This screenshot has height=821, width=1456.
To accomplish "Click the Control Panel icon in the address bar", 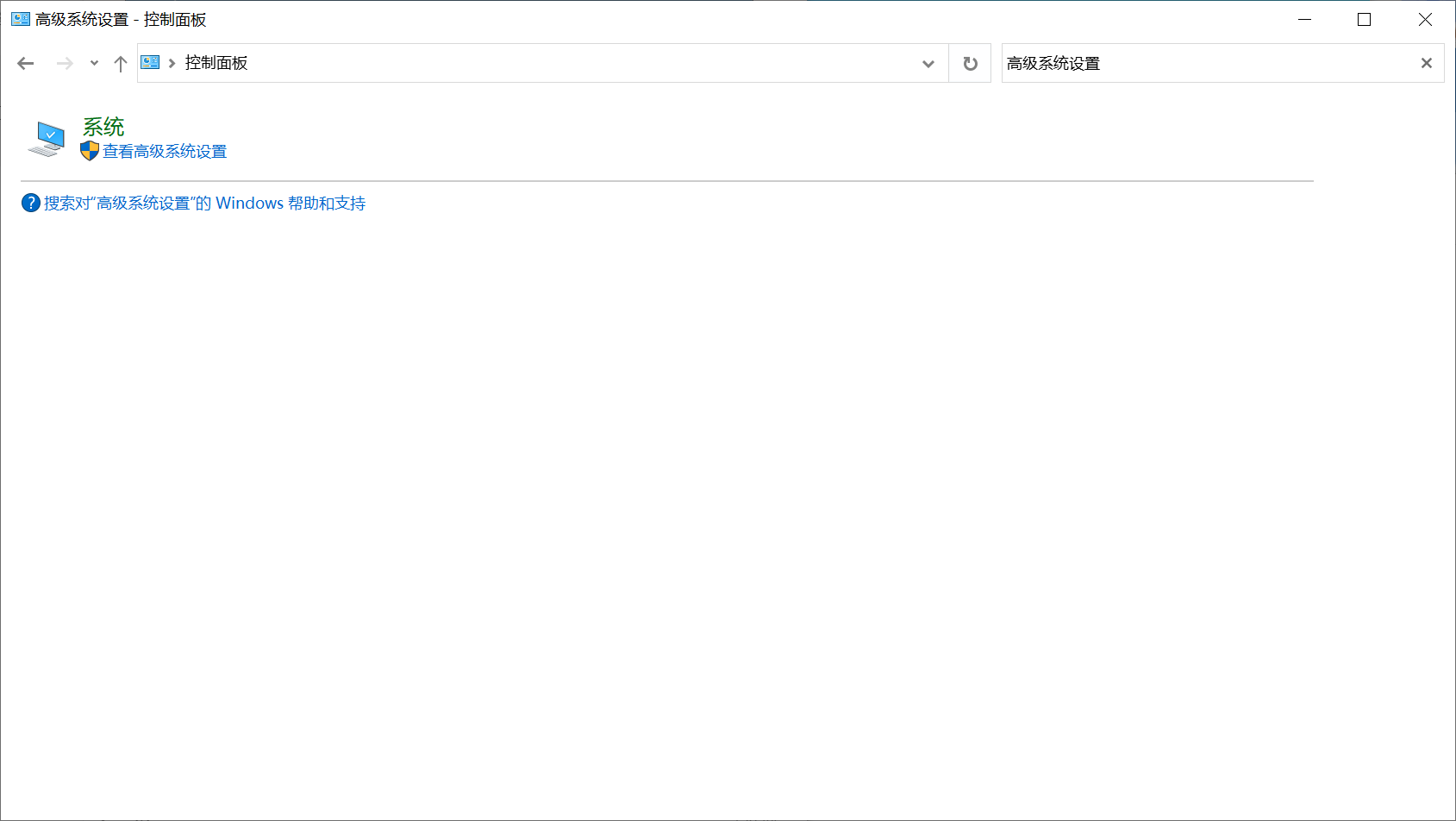I will coord(150,62).
